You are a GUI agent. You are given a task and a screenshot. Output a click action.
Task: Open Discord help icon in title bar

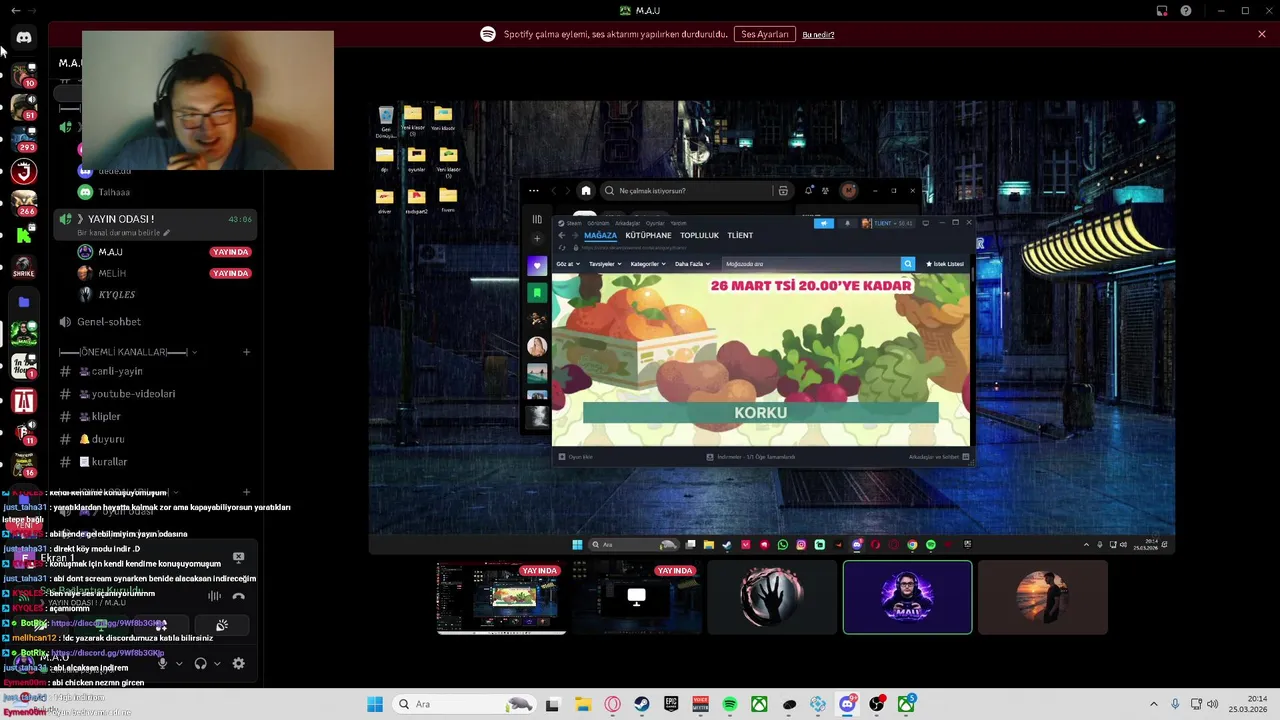pos(1186,11)
